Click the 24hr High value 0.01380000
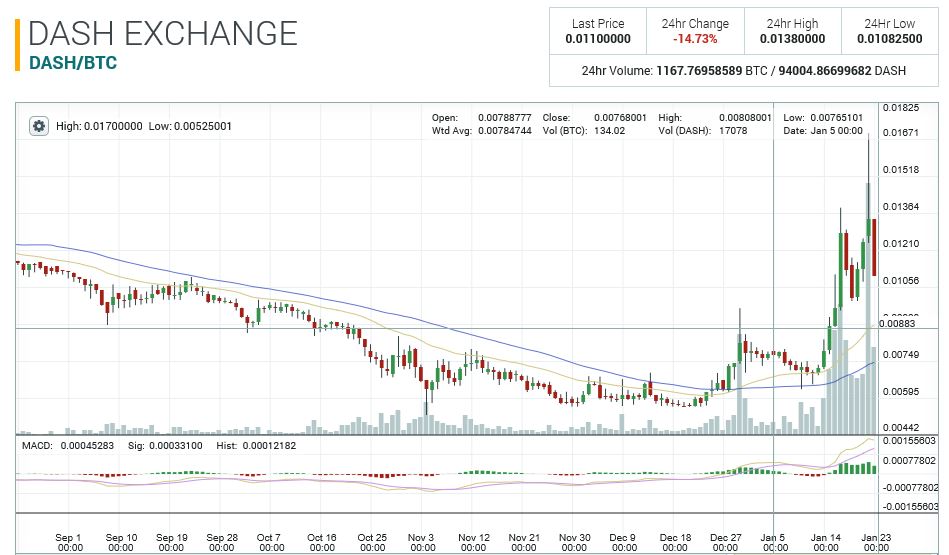This screenshot has width=949, height=555. click(x=792, y=39)
